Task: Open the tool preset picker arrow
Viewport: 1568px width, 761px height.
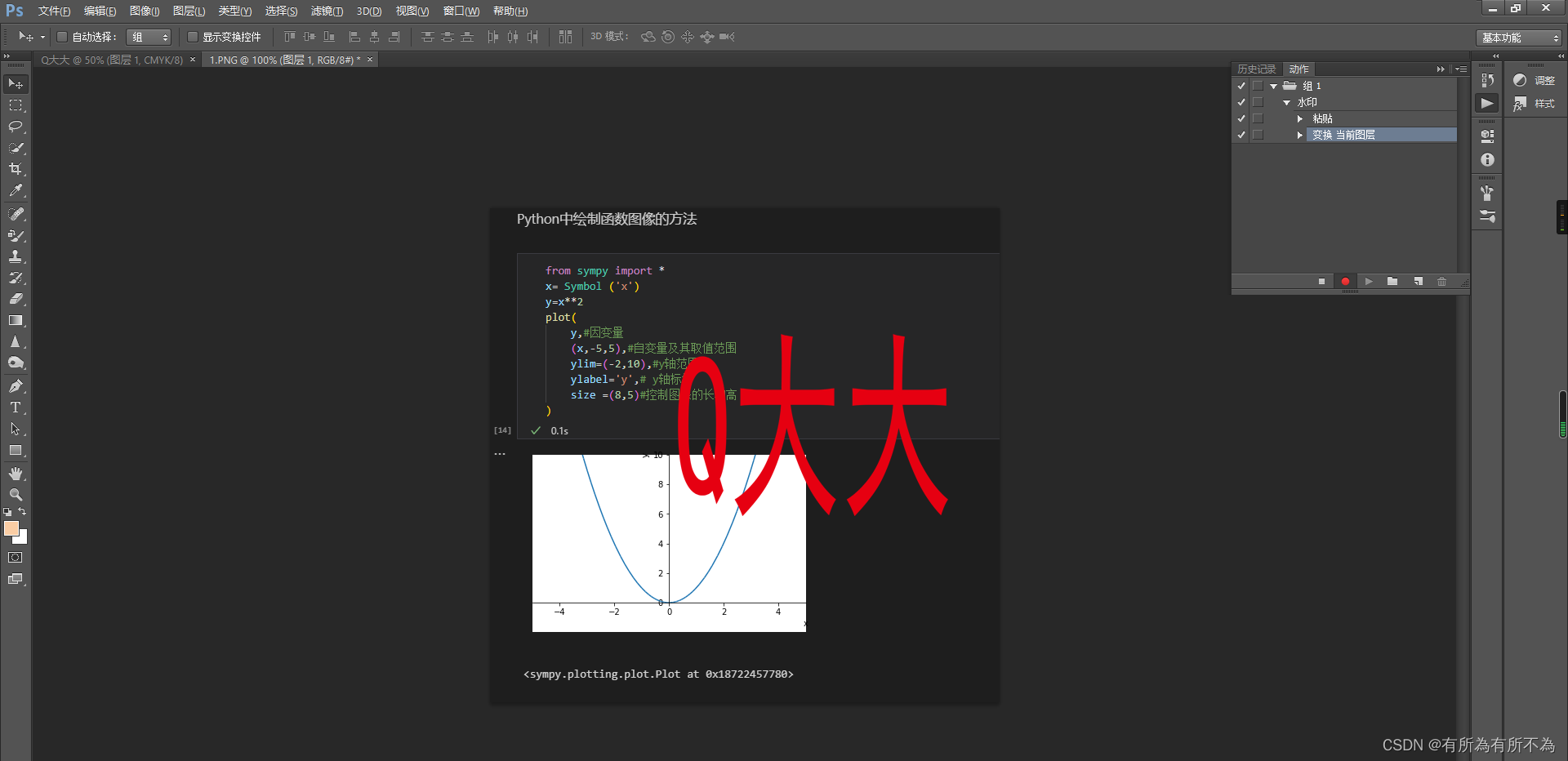Action: (x=42, y=37)
